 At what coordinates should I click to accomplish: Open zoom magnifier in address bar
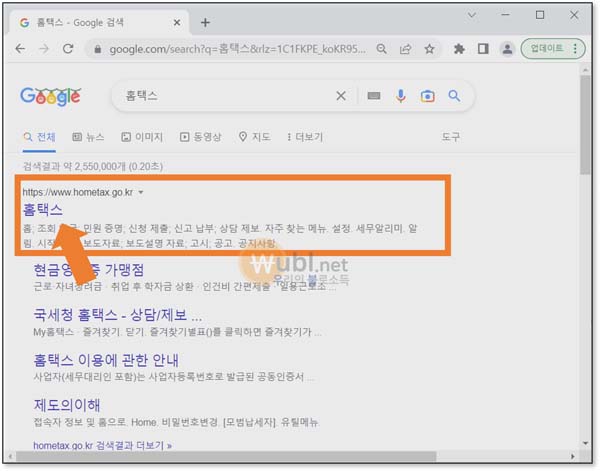point(381,49)
